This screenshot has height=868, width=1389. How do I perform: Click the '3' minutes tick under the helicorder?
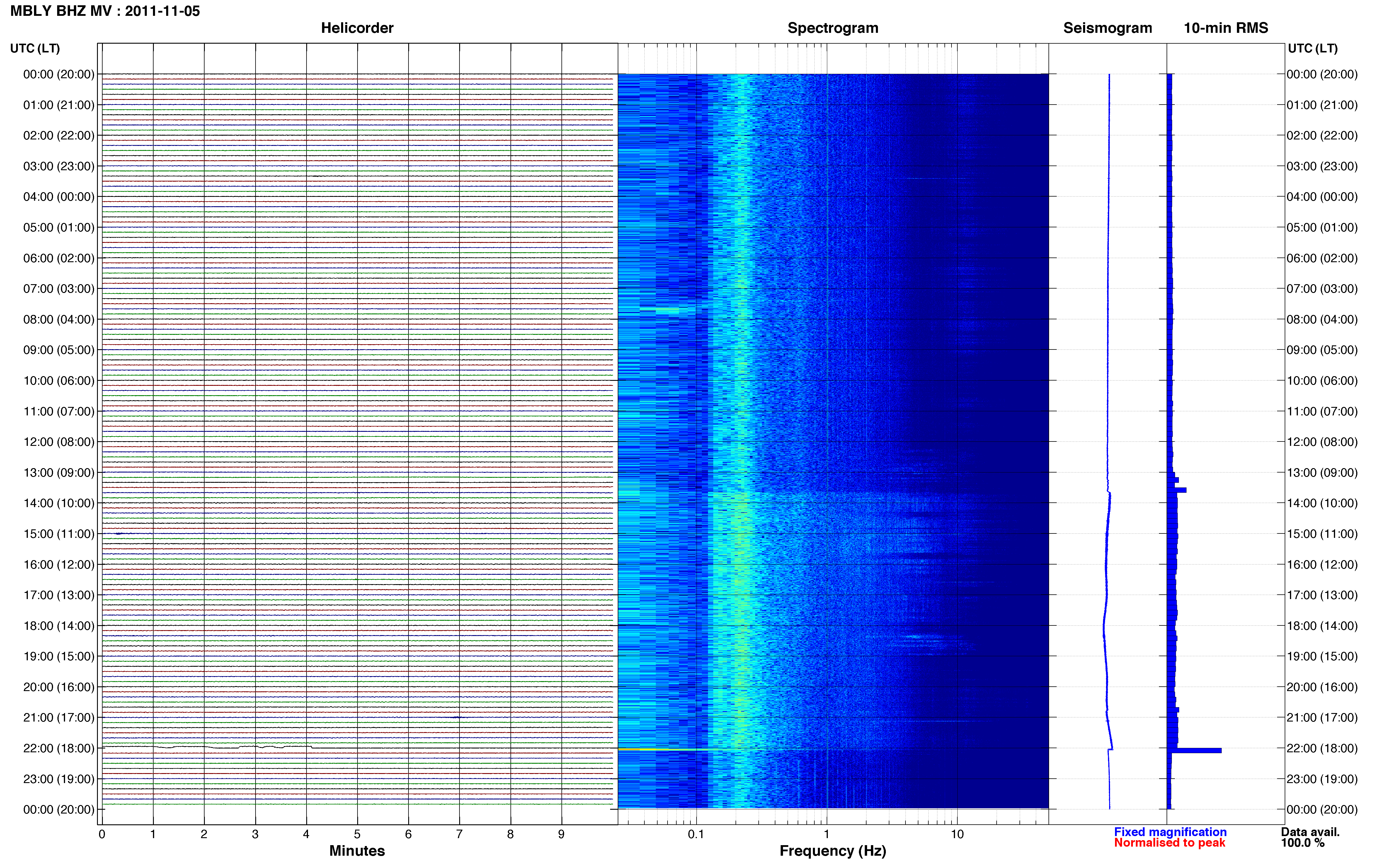coord(255,834)
